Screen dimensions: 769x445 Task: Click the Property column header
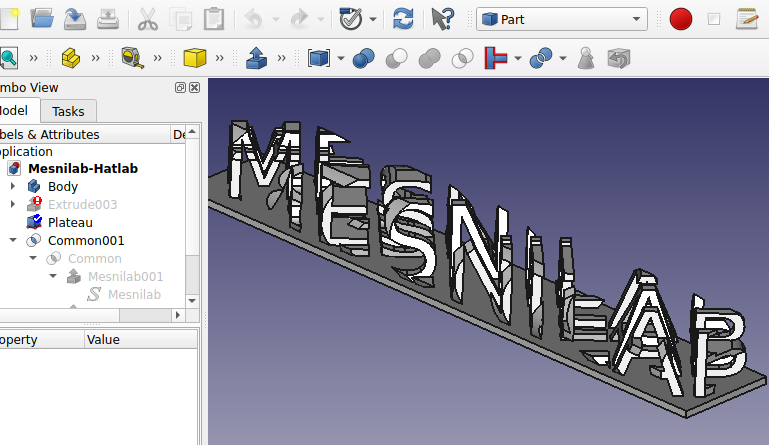click(x=42, y=340)
